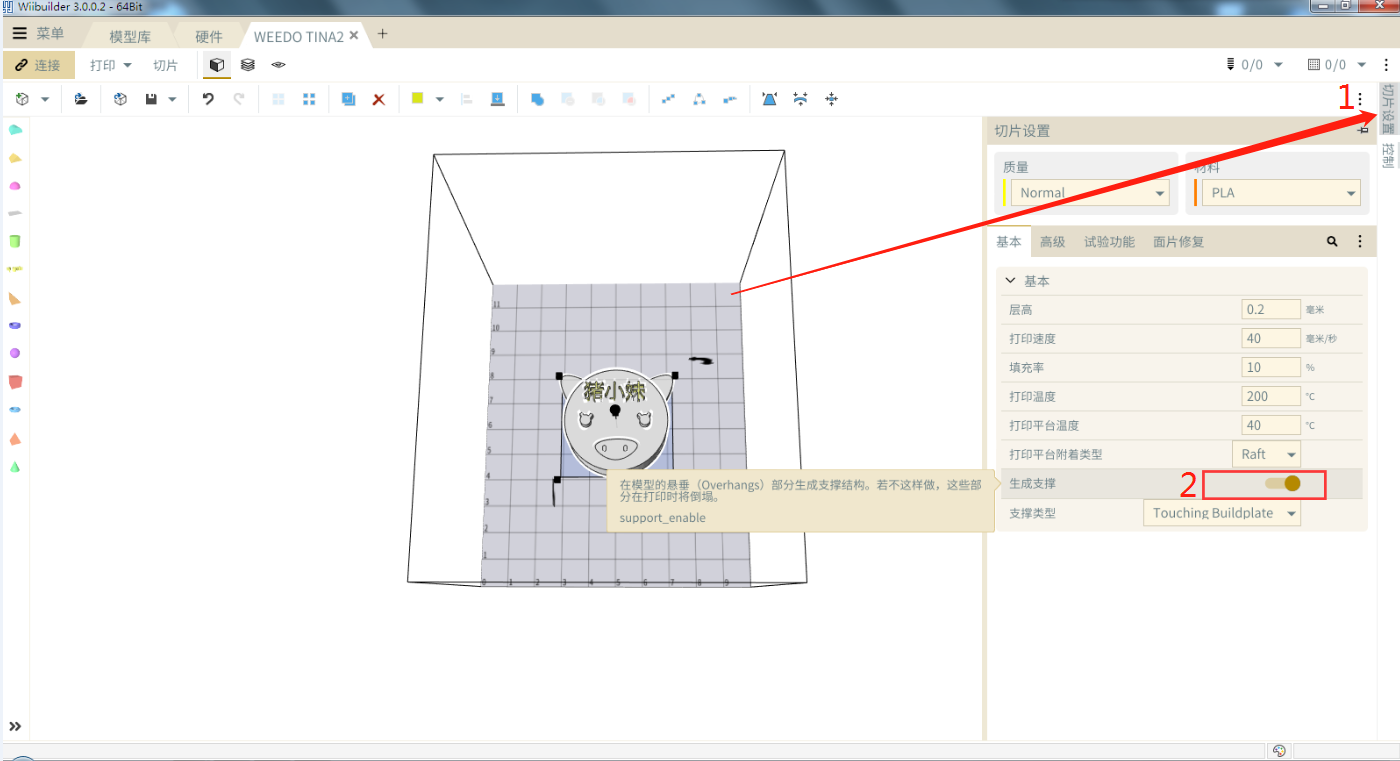Add green cylinder shape from sidebar
Viewport: 1400px width, 761px height.
(15, 241)
